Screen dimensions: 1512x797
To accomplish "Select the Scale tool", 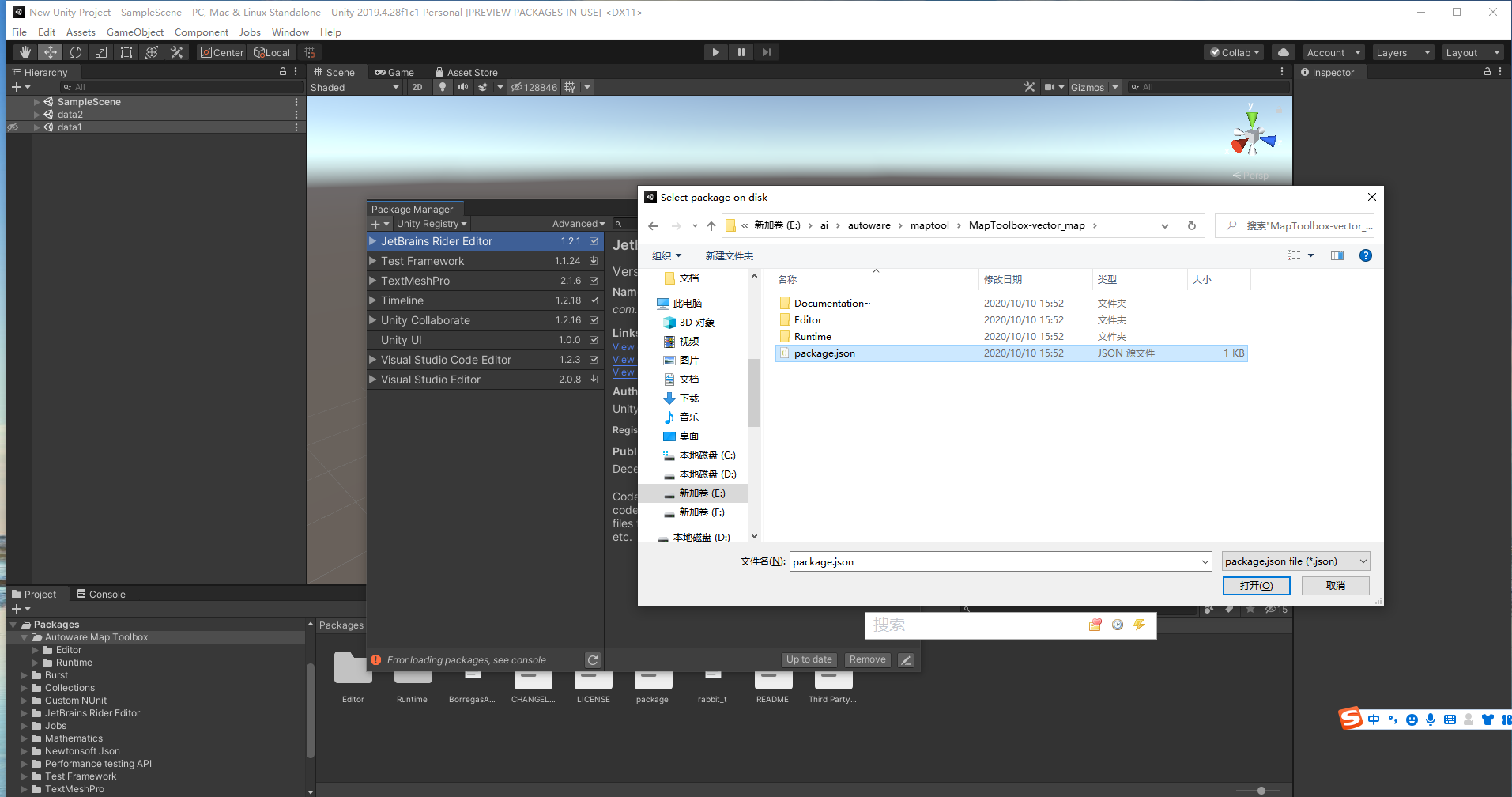I will (x=101, y=51).
